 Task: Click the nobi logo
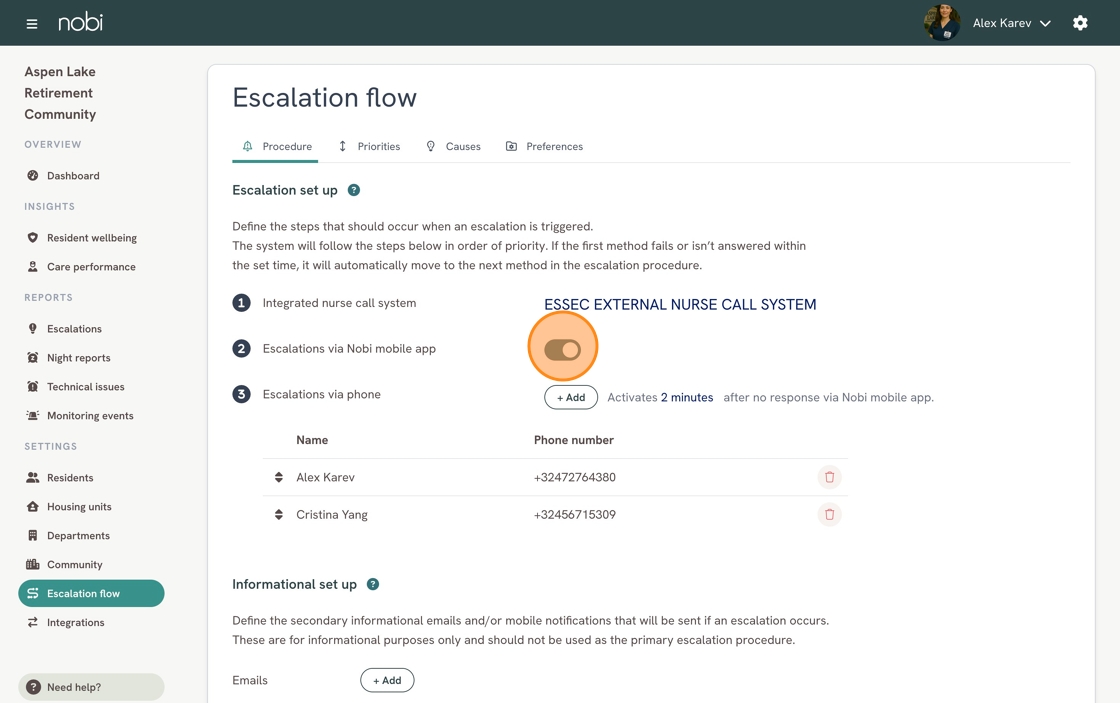(x=80, y=22)
